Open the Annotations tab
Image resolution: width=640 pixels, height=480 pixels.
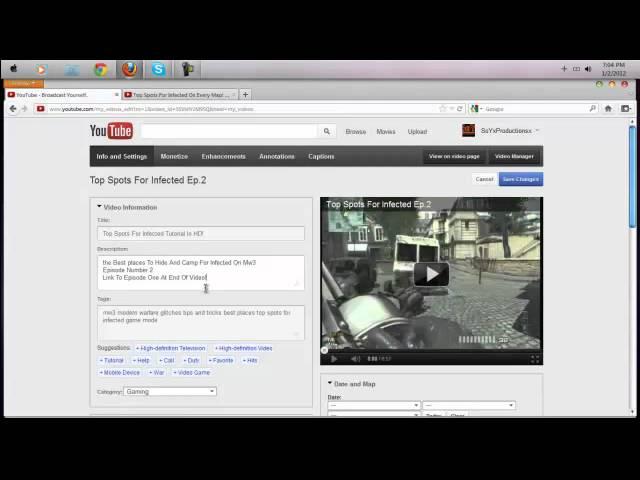(x=277, y=156)
